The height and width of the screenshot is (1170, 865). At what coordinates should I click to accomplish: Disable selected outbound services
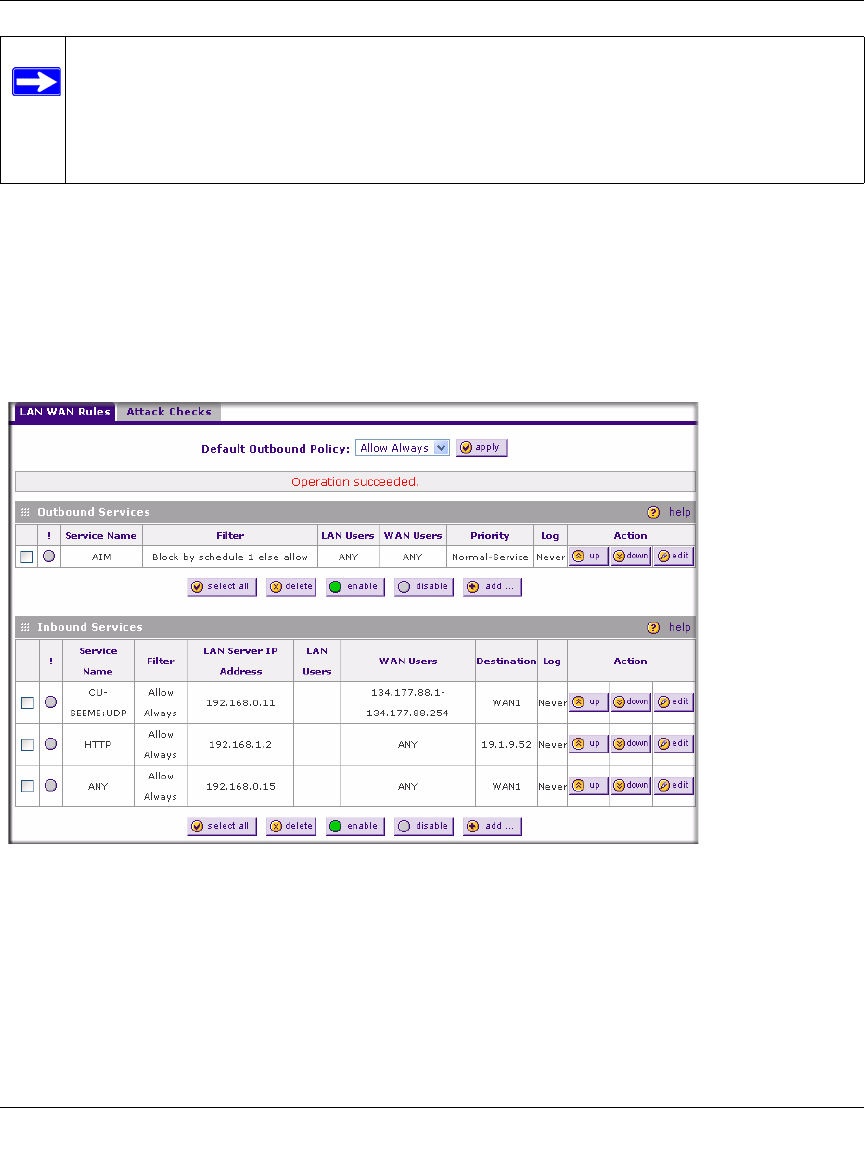(x=424, y=587)
